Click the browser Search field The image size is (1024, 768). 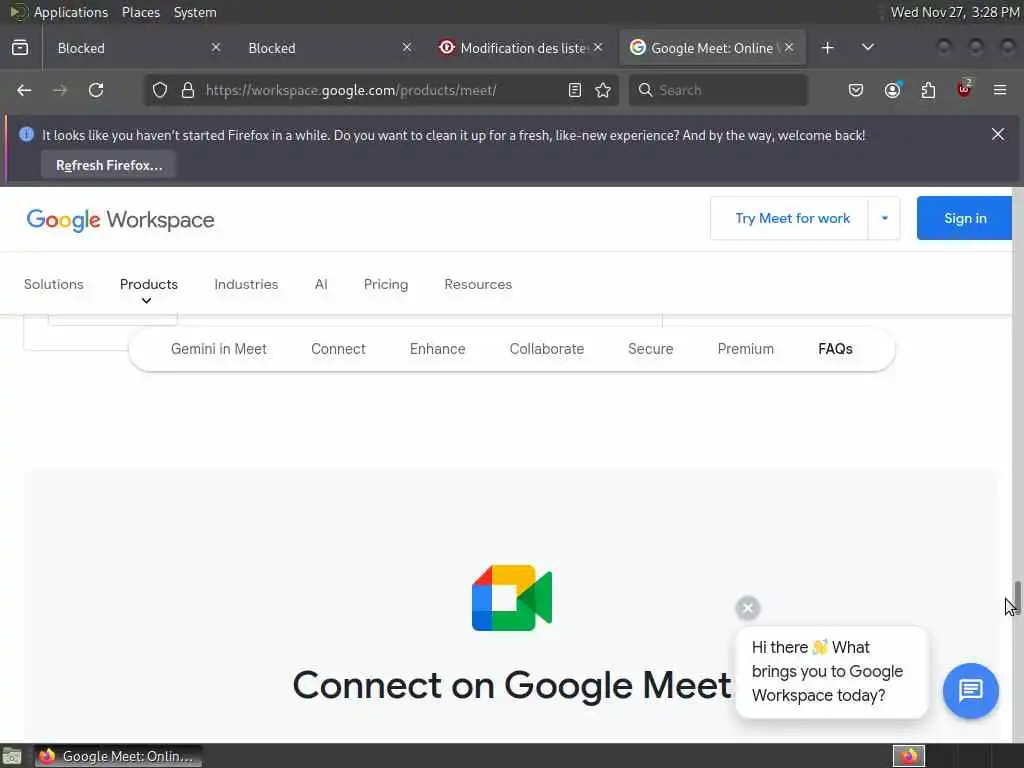tap(718, 90)
